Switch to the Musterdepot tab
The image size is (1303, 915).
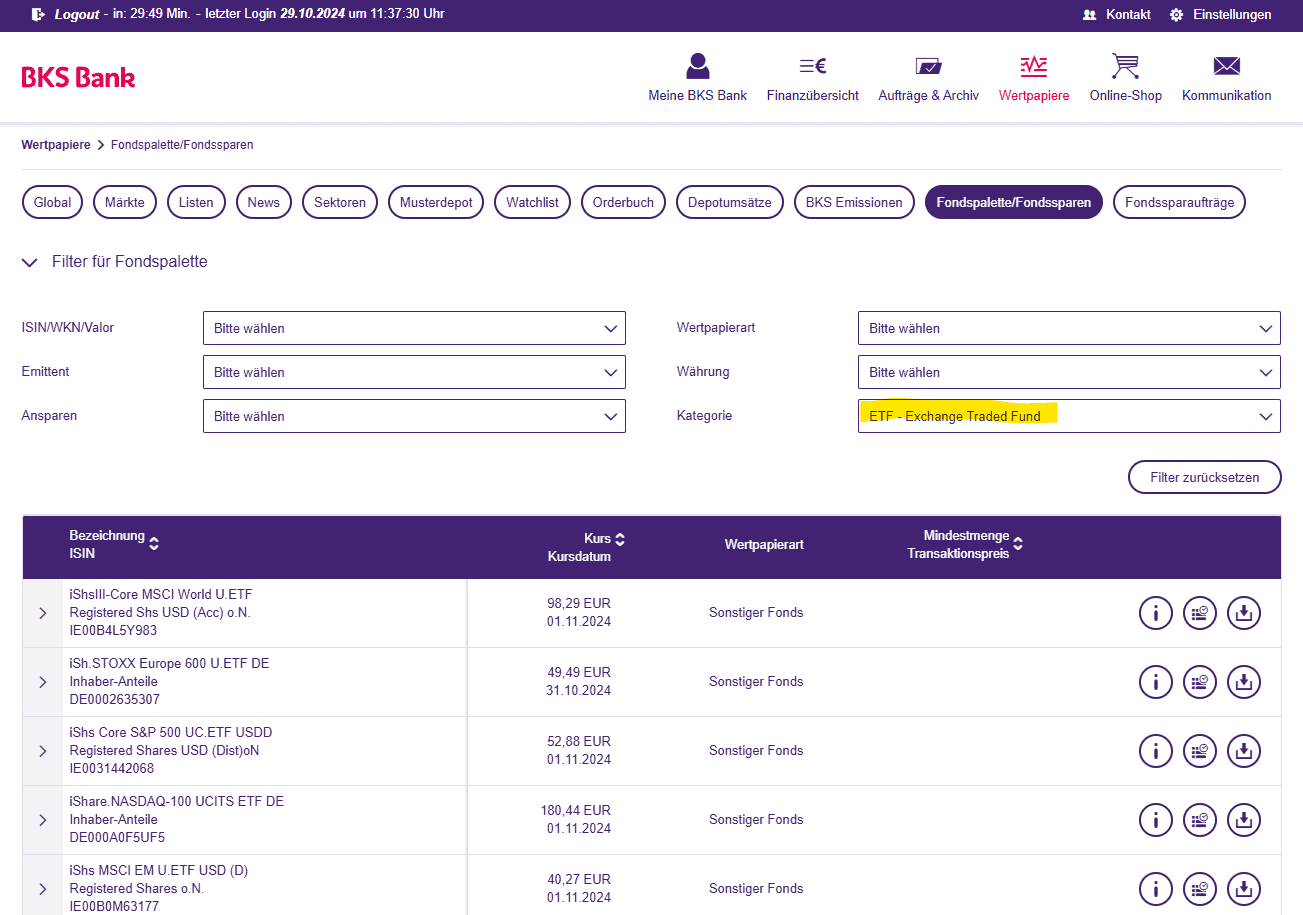(x=436, y=202)
